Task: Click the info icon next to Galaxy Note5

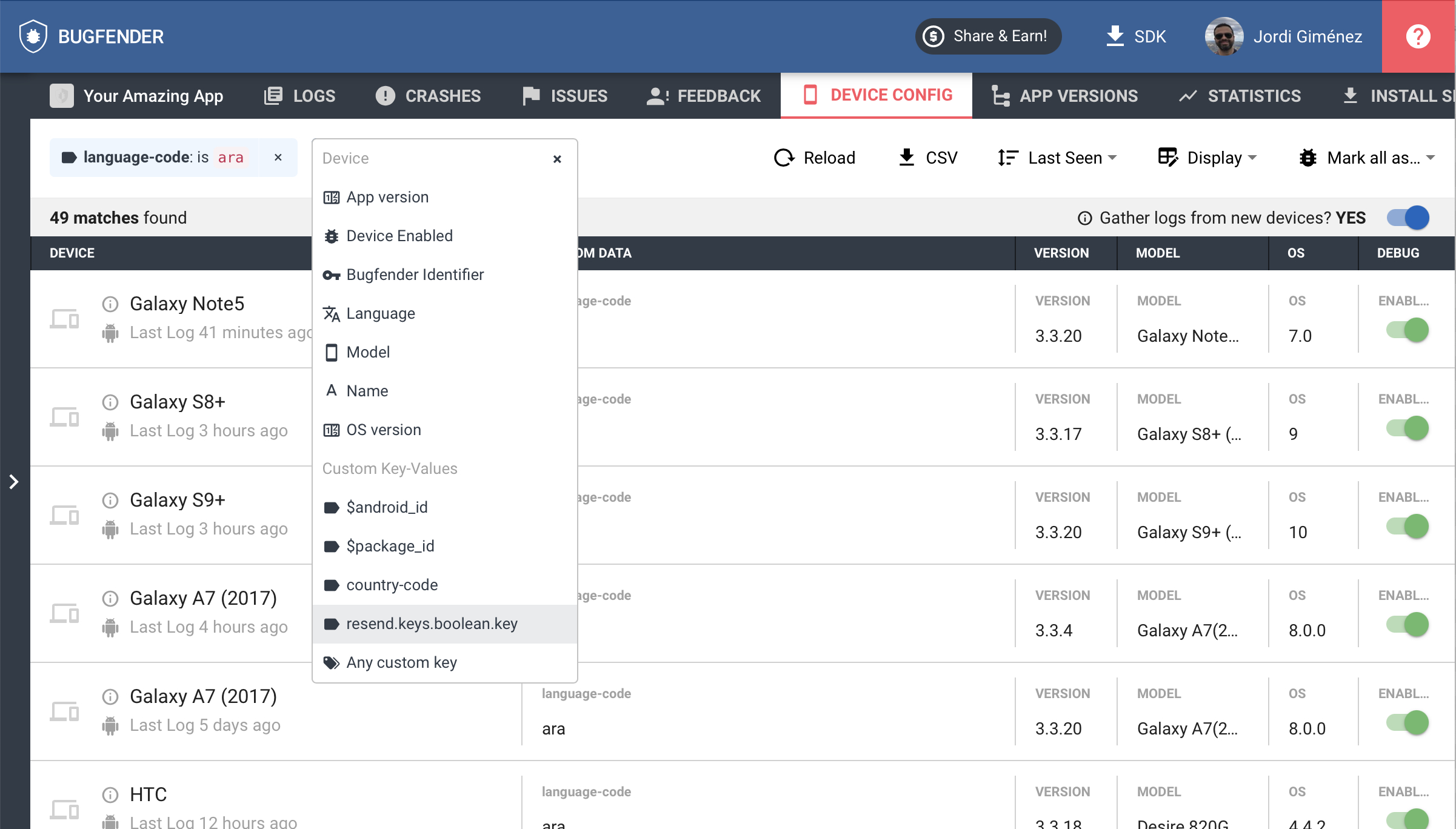Action: 110,304
